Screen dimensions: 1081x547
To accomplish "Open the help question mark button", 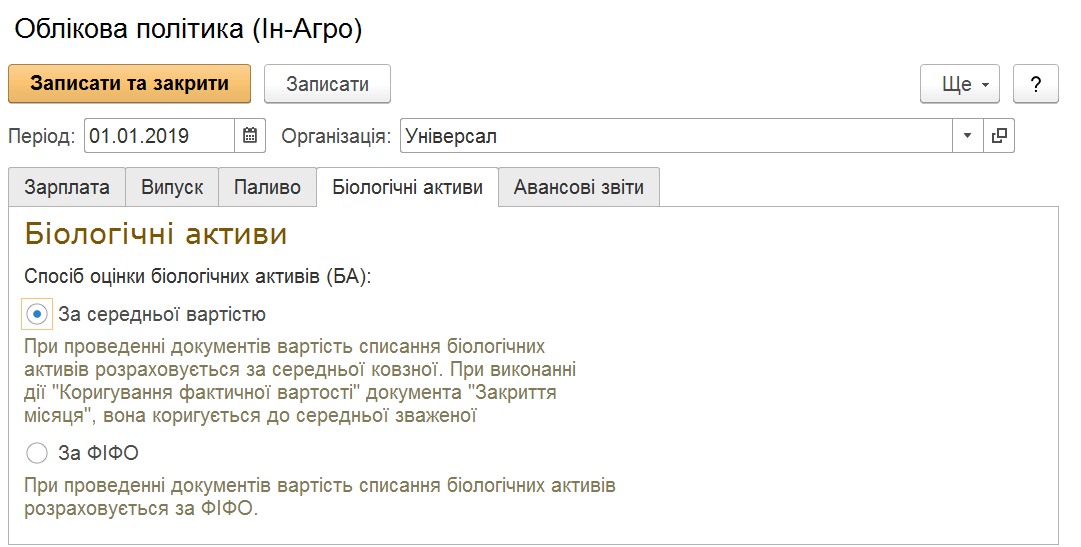I will click(1035, 84).
